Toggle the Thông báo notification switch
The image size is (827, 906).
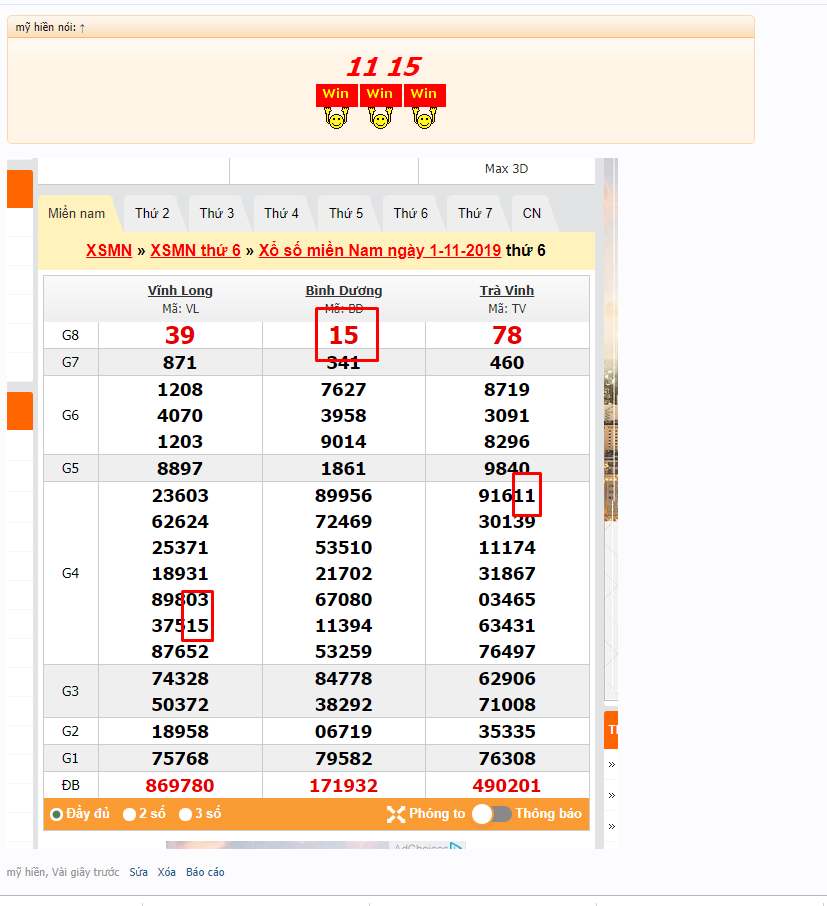491,814
